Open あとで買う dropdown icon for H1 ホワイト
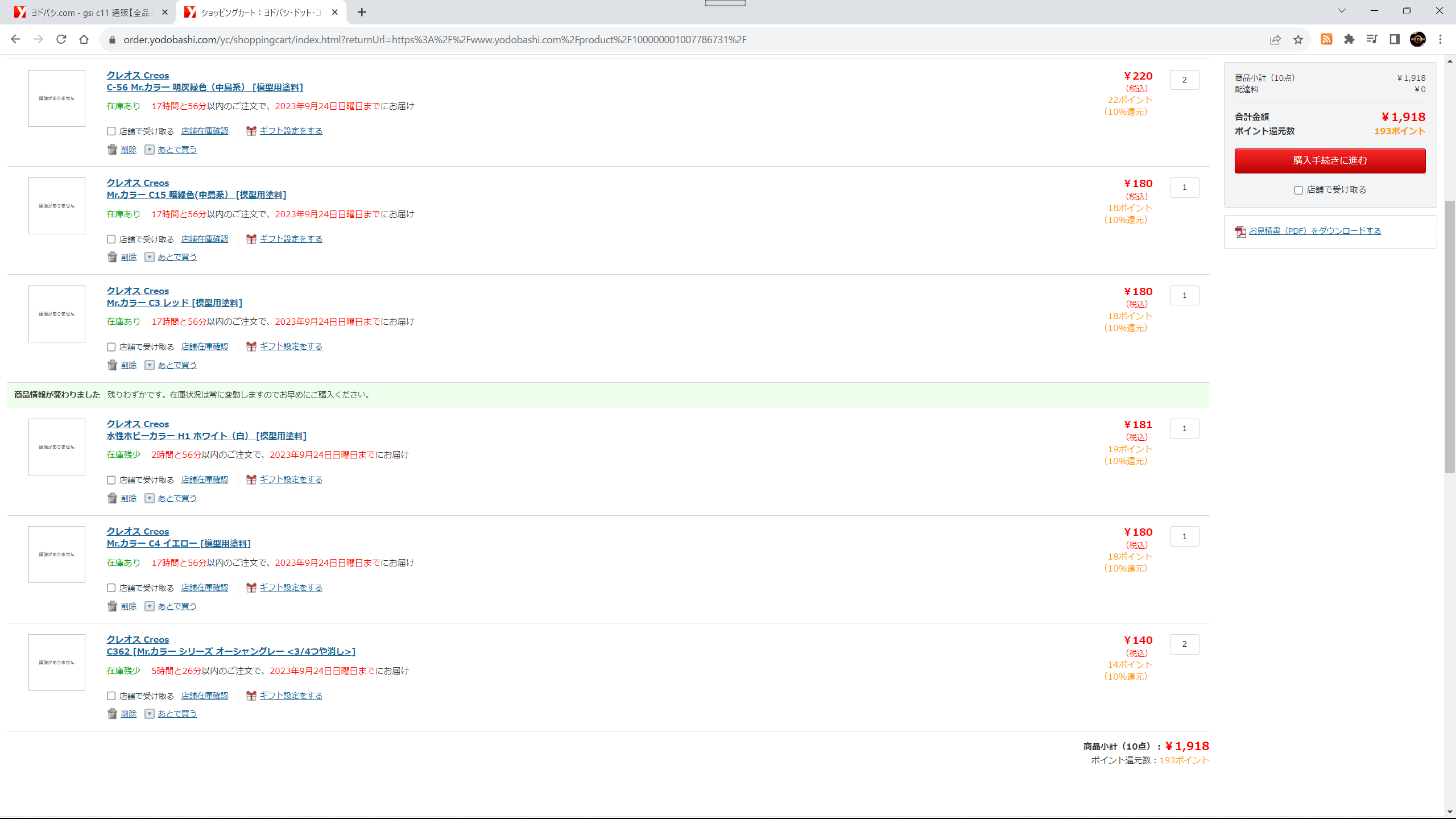 tap(150, 498)
